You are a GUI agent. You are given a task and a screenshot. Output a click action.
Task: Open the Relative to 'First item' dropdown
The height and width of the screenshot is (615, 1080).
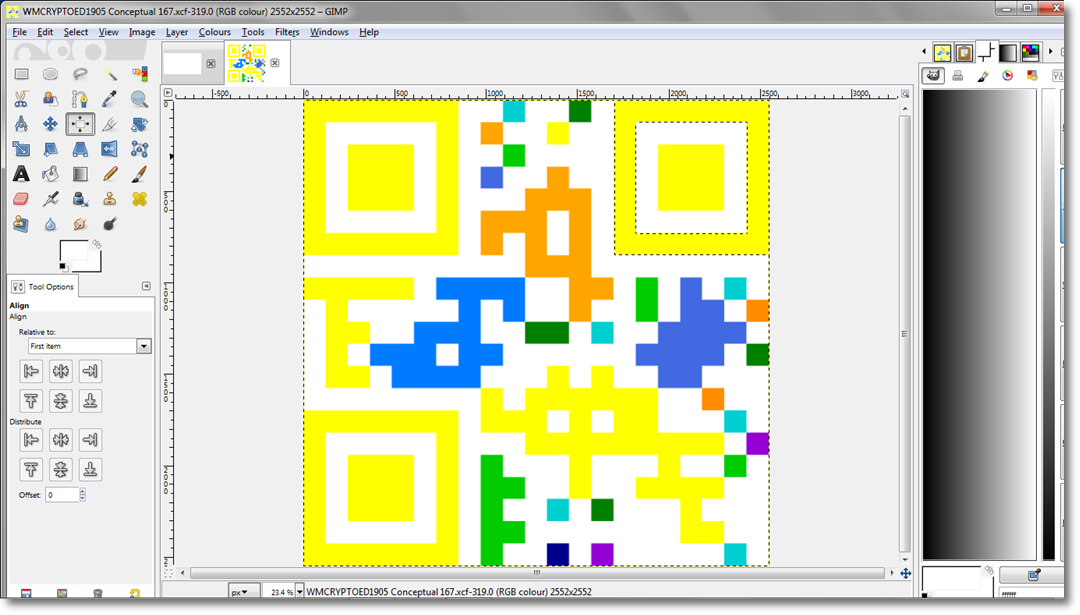[90, 346]
